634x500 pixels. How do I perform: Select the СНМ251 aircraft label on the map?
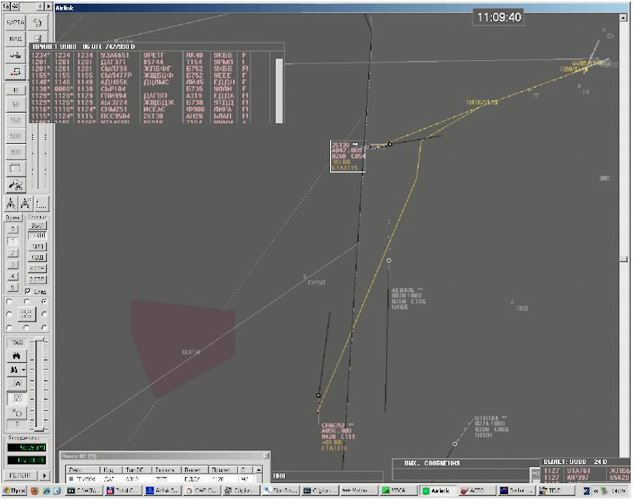pyautogui.click(x=338, y=437)
